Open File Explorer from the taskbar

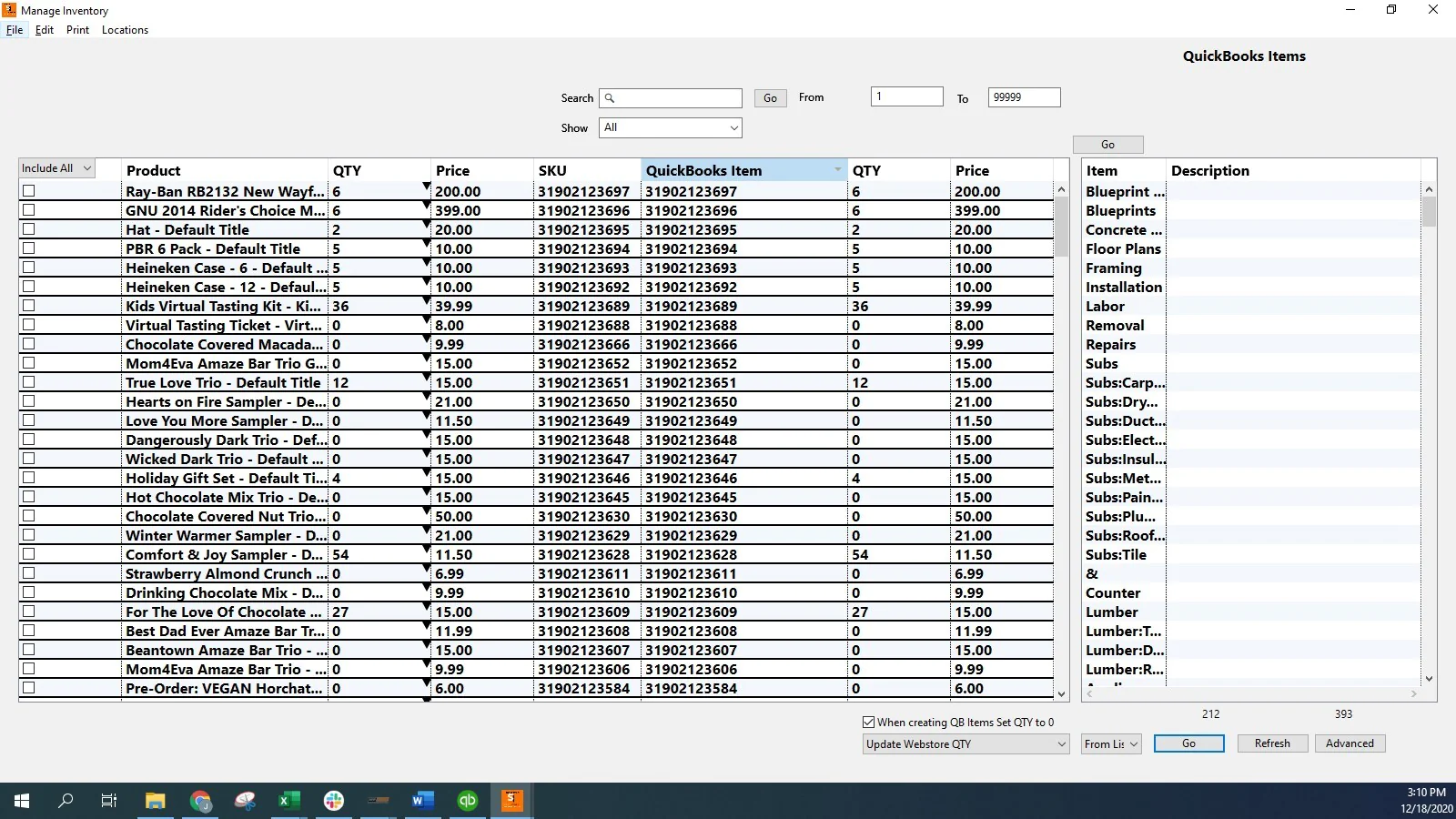[x=156, y=801]
